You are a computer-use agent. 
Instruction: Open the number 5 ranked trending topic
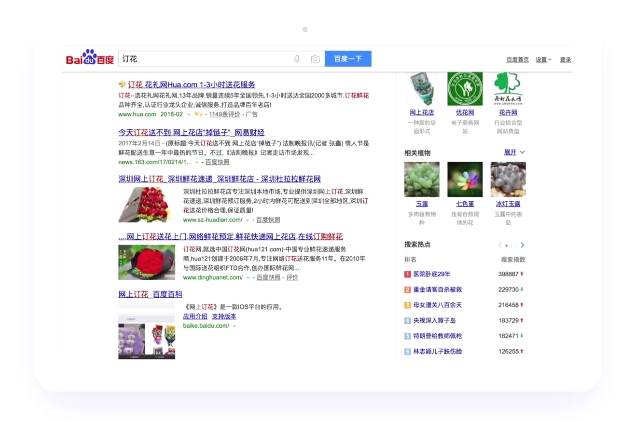click(x=437, y=336)
